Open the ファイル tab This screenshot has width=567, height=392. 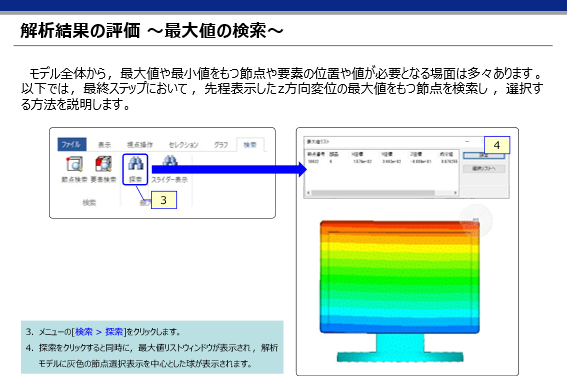(x=72, y=144)
